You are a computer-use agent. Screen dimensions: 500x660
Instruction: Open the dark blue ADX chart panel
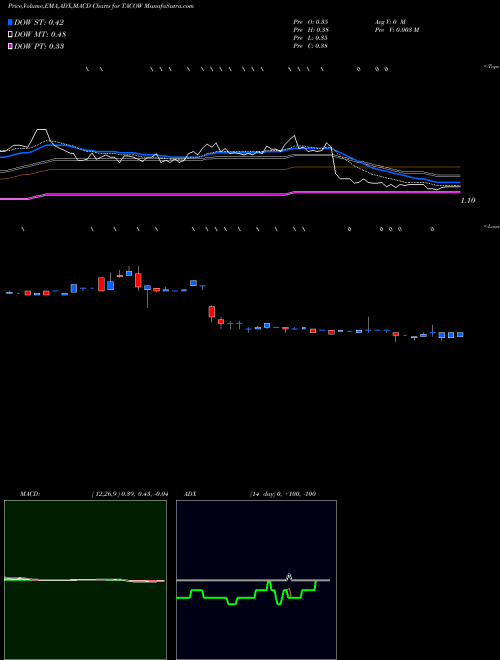256,580
